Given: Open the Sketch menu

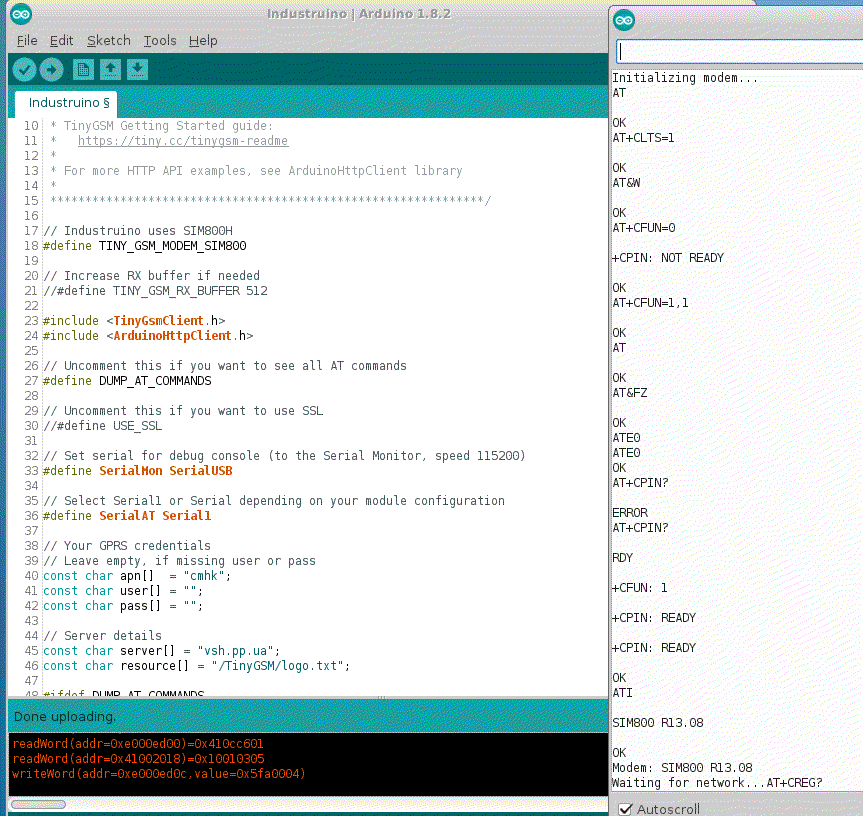Looking at the screenshot, I should point(108,41).
